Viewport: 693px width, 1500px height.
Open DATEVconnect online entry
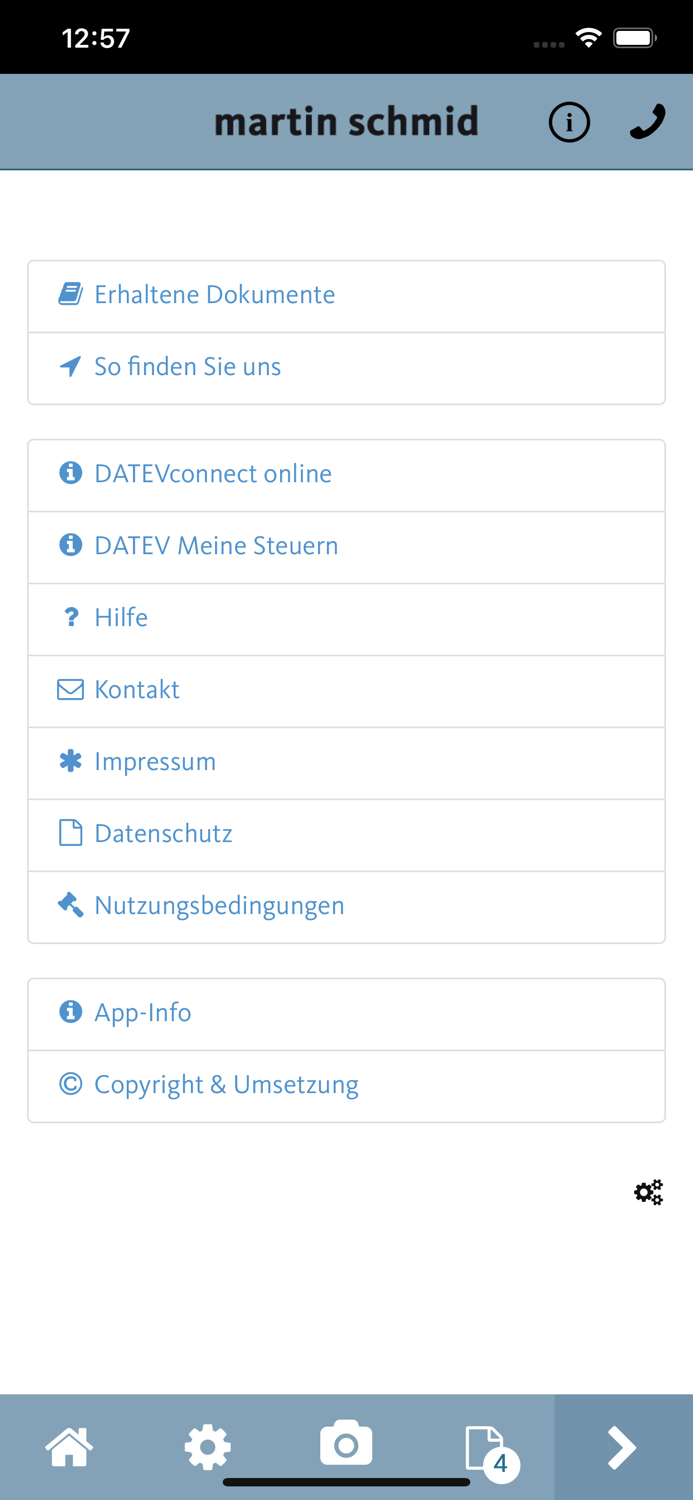(346, 475)
